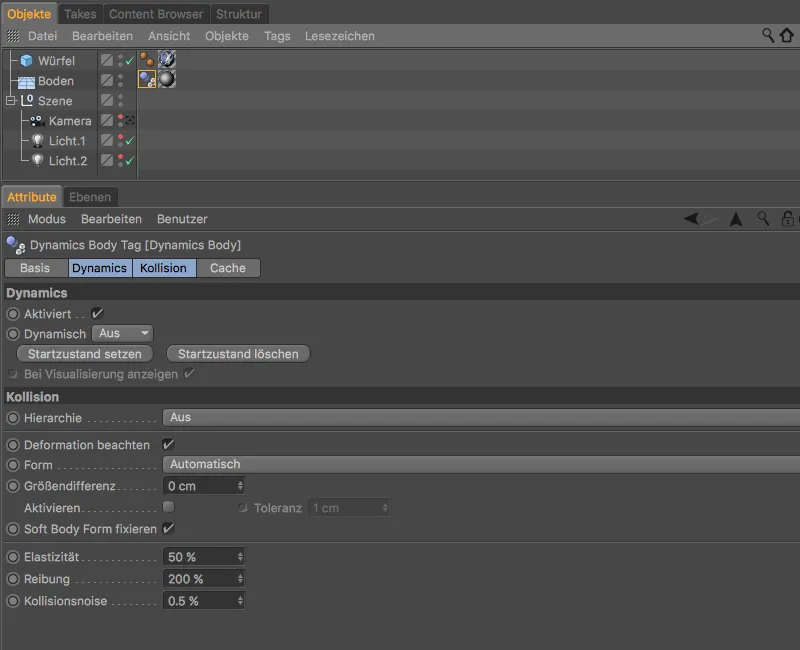Open the Form dropdown showing Automatisch
The width and height of the screenshot is (800, 650).
481,464
